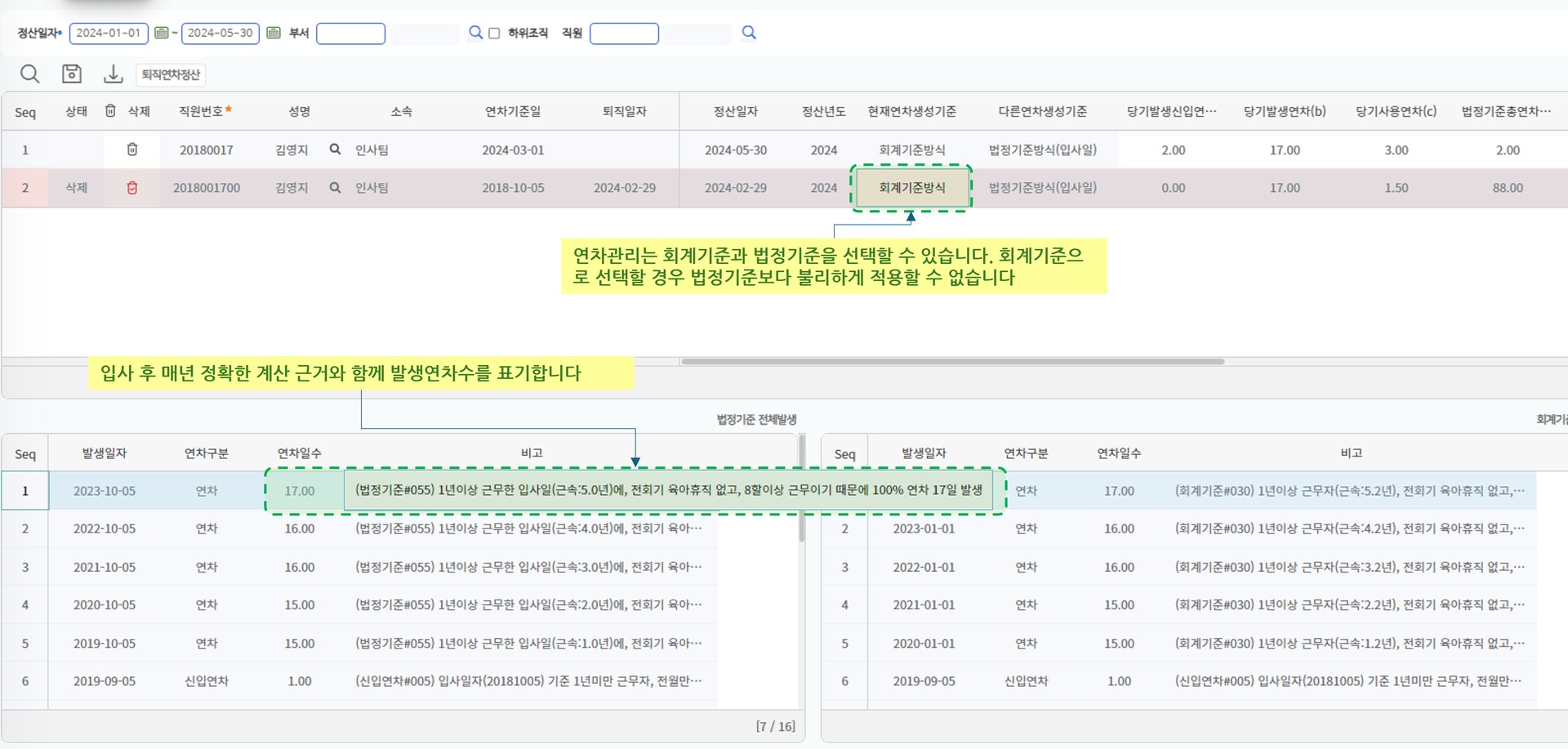Edit the start date field 2024-01-01

[x=109, y=33]
